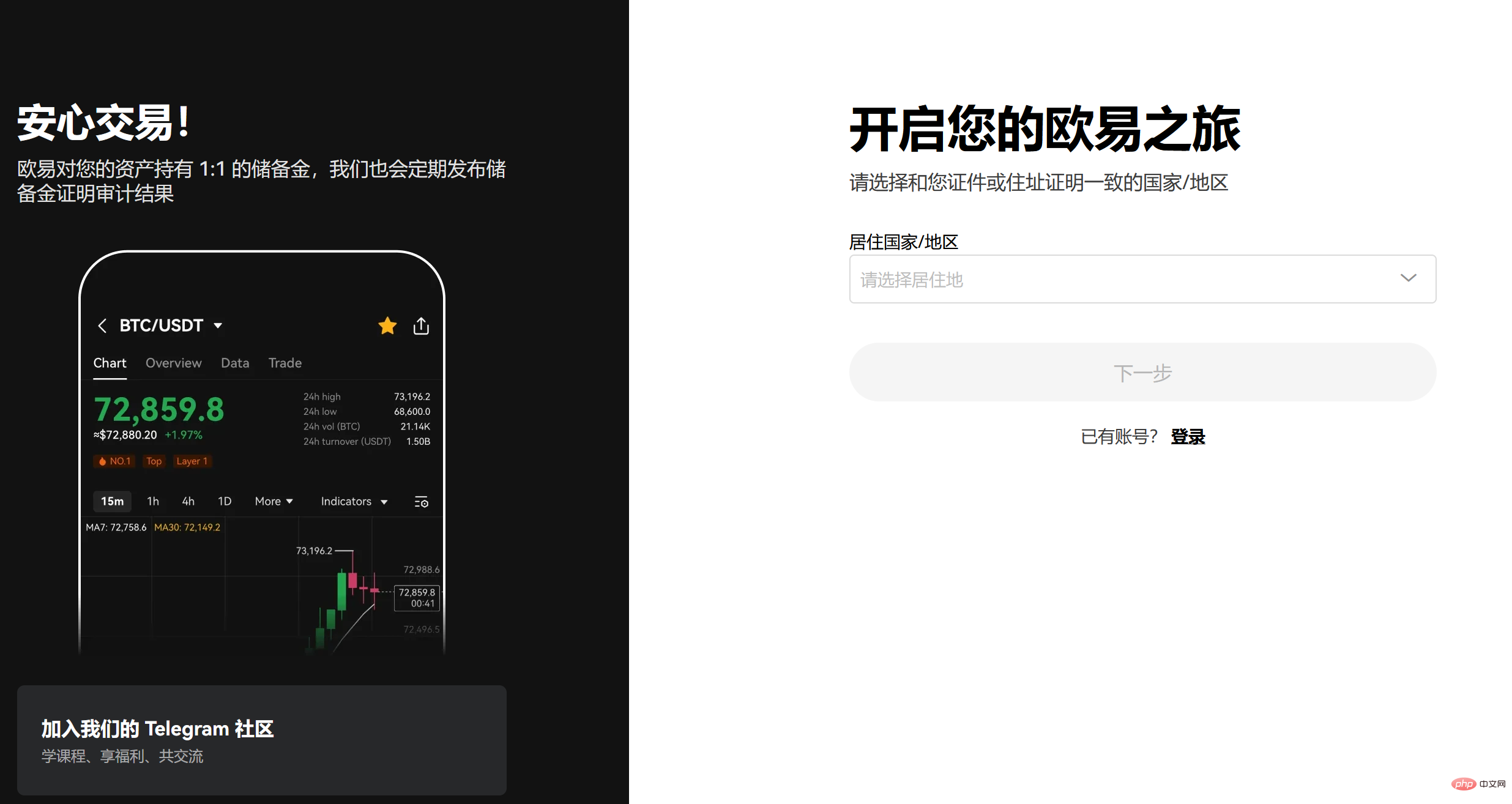Screen dimensions: 1512x804
Task: Click the star/favorite icon on chart
Action: [387, 324]
